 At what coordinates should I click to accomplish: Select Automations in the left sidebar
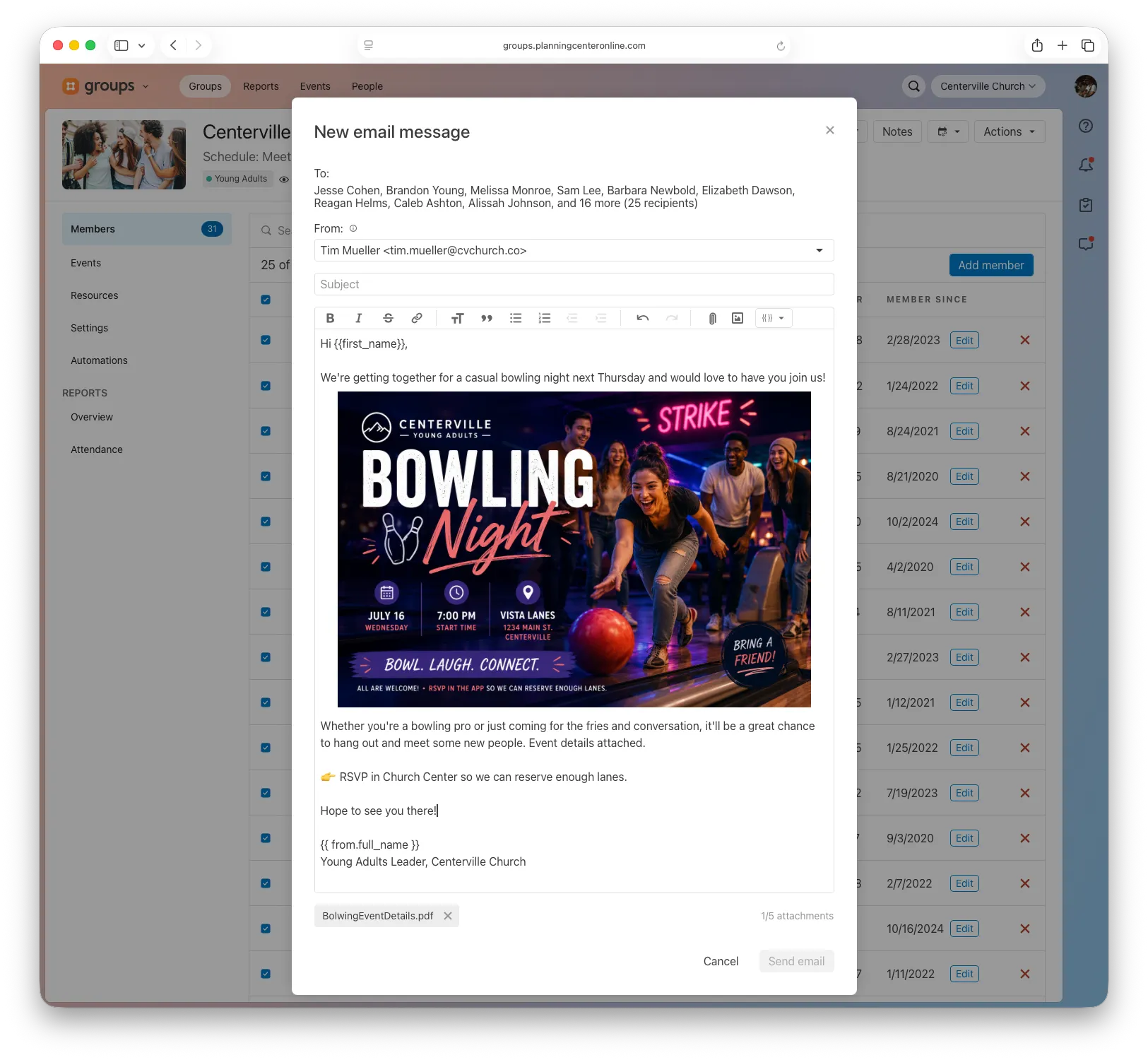pos(99,360)
